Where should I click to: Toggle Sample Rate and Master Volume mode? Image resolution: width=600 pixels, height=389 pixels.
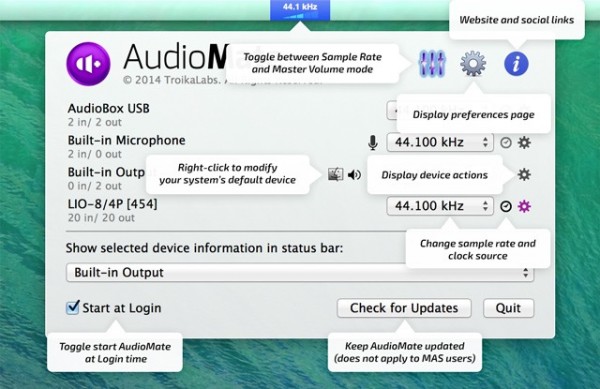(432, 63)
